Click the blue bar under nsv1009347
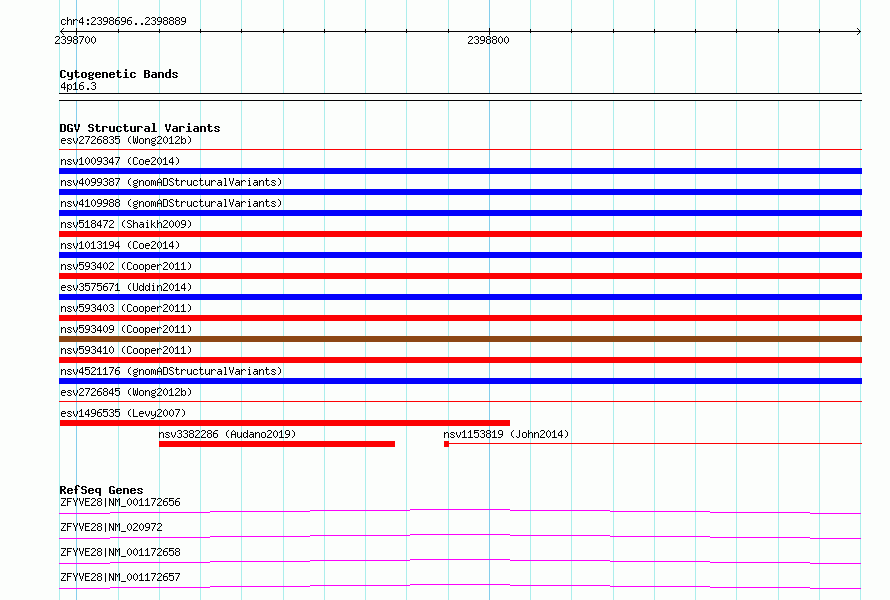 point(460,171)
